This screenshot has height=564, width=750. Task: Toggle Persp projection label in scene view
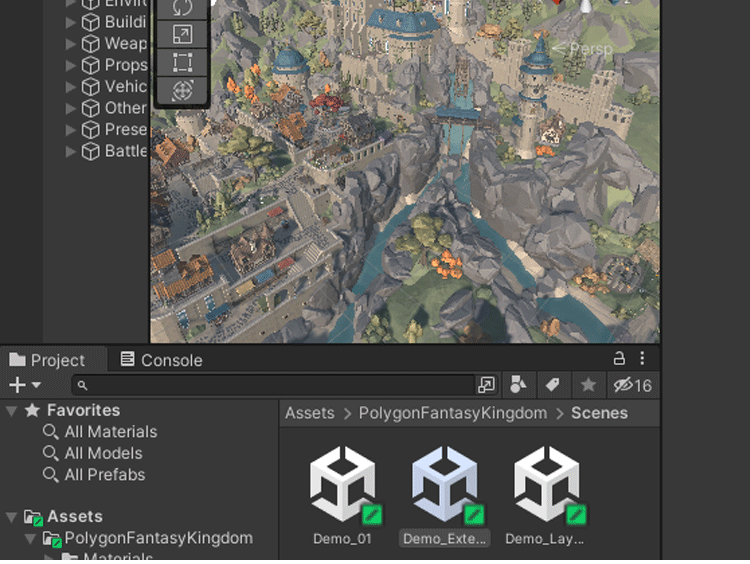pyautogui.click(x=583, y=47)
